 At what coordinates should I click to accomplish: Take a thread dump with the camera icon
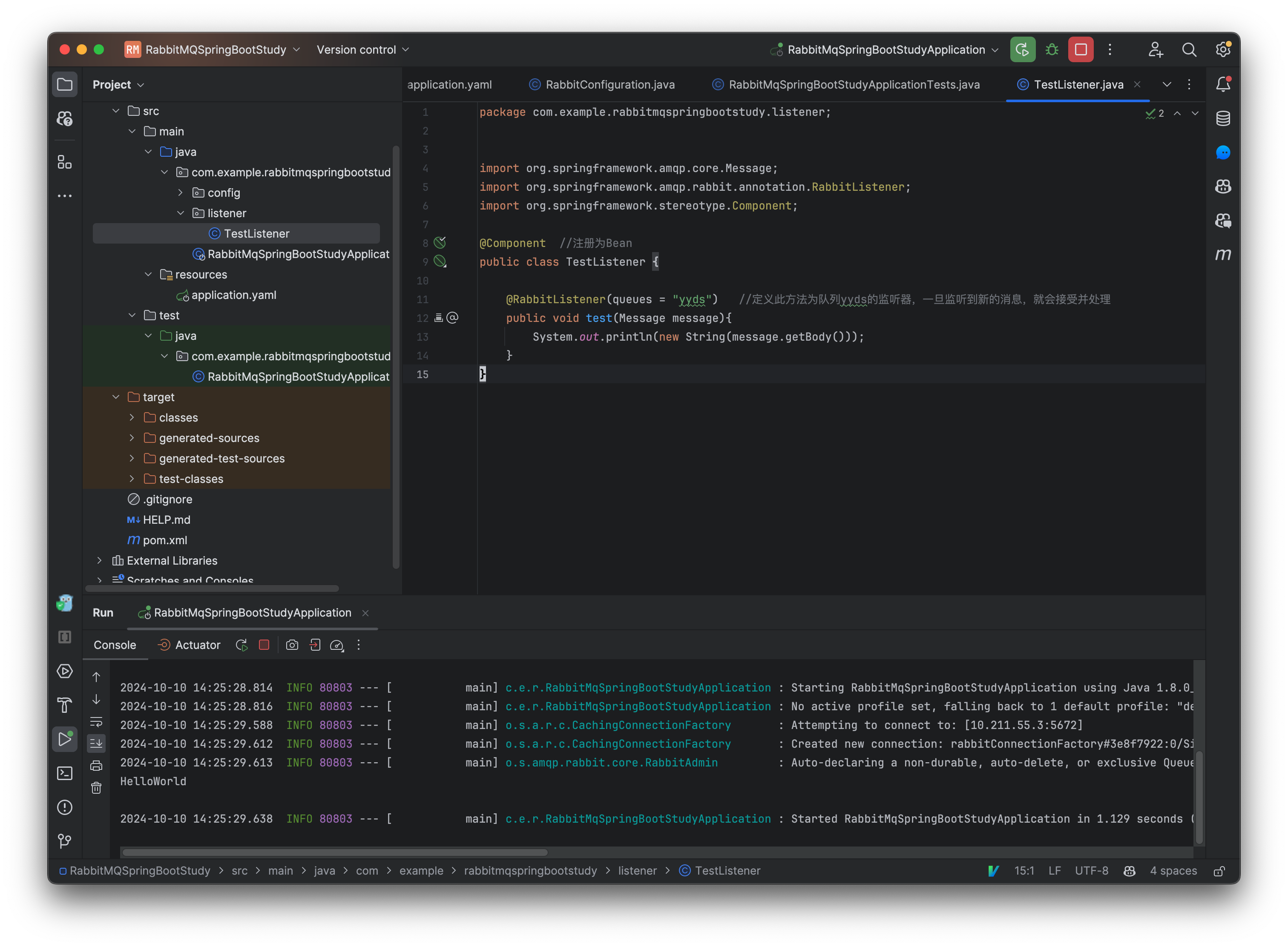[292, 645]
